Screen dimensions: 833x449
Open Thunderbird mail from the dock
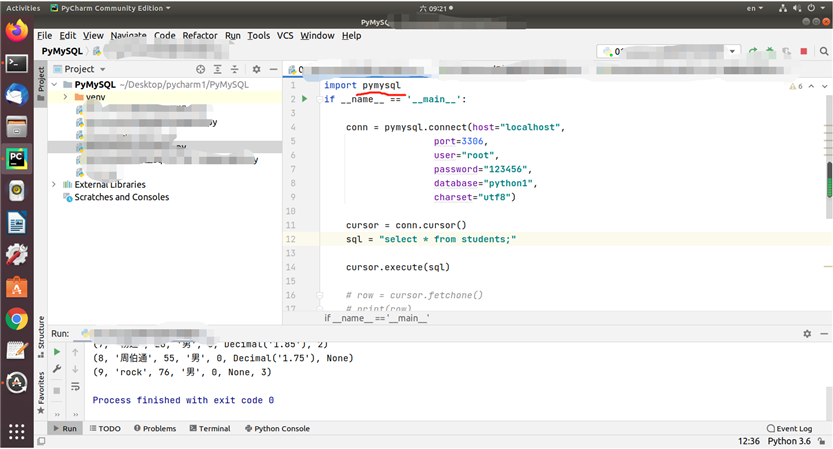tap(16, 95)
